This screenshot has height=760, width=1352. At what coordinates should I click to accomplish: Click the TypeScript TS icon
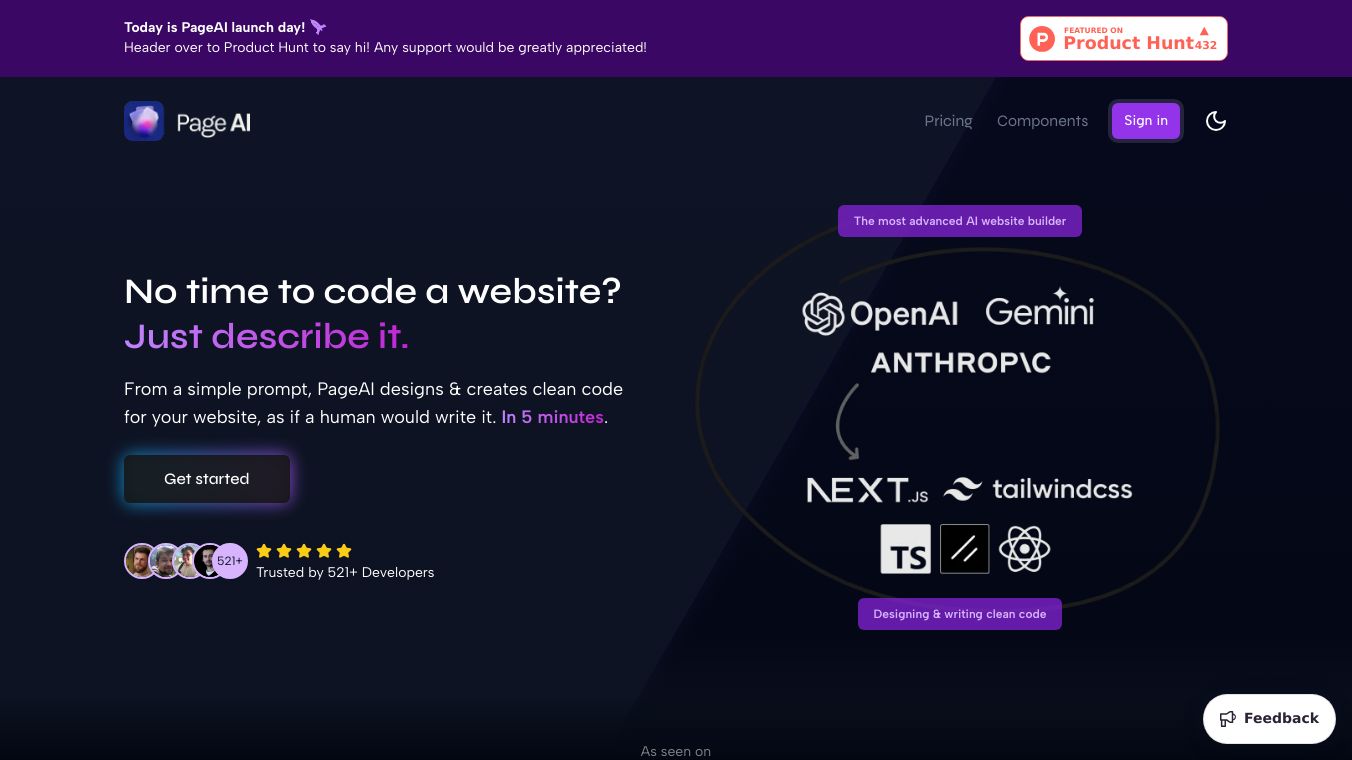(x=905, y=549)
